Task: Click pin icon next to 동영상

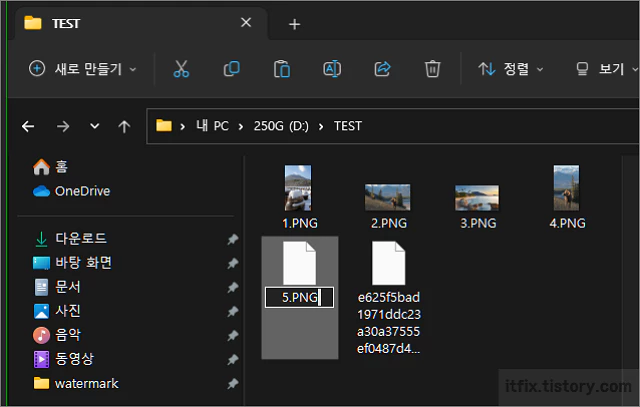Action: pos(233,360)
